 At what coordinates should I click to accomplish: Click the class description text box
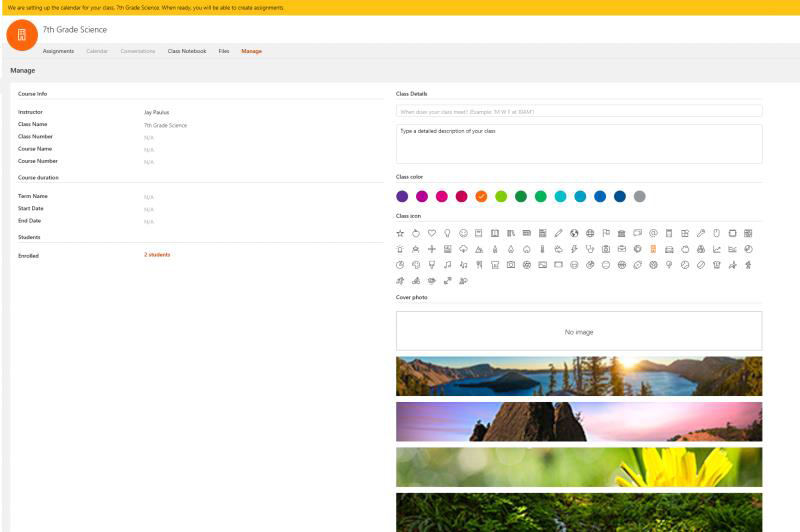579,143
